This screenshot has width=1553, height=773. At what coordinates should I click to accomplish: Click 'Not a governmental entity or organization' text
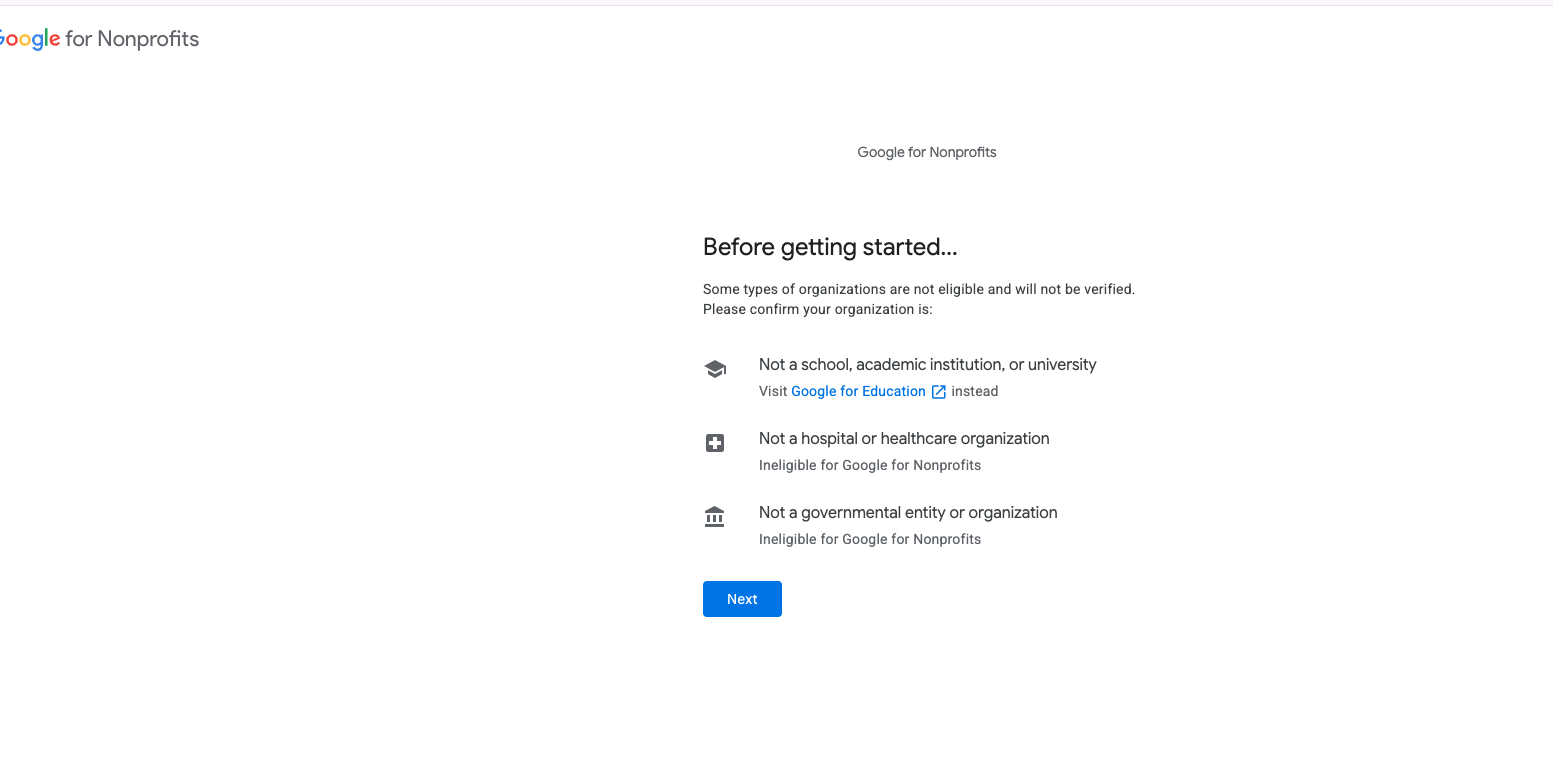coord(908,513)
